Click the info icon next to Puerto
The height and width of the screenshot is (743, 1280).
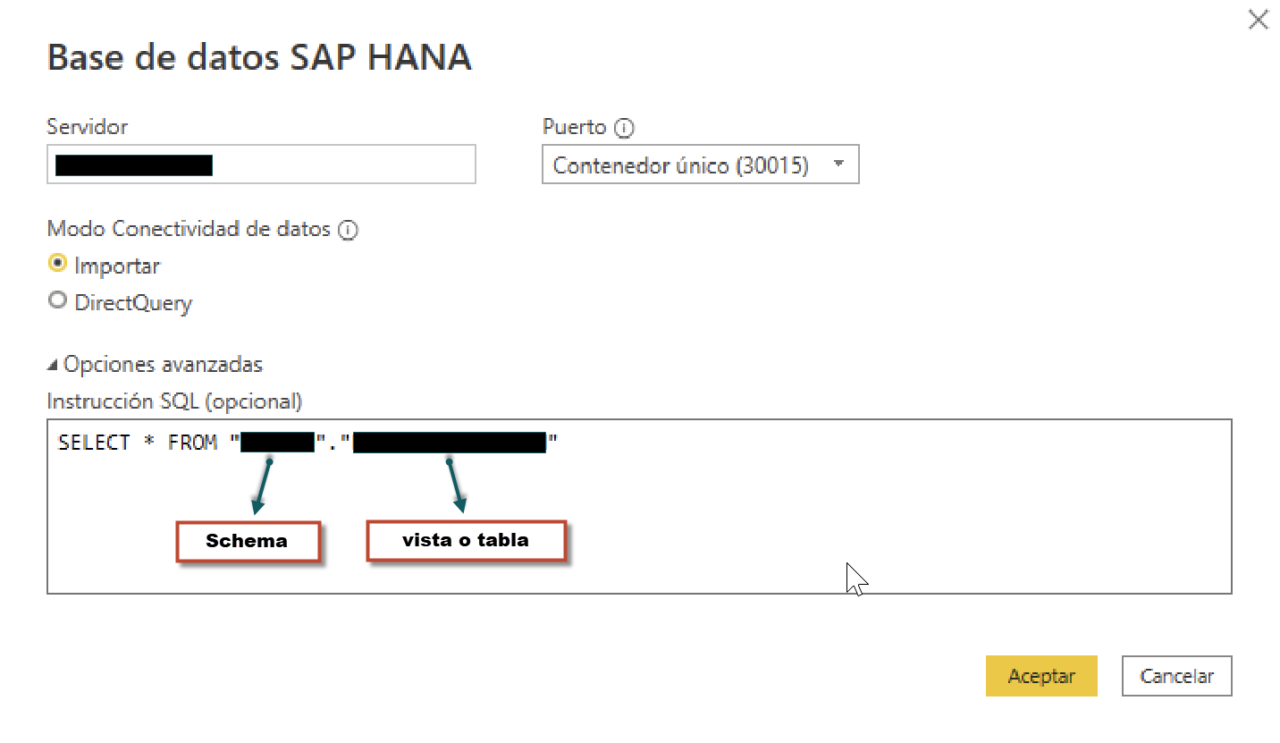point(623,128)
